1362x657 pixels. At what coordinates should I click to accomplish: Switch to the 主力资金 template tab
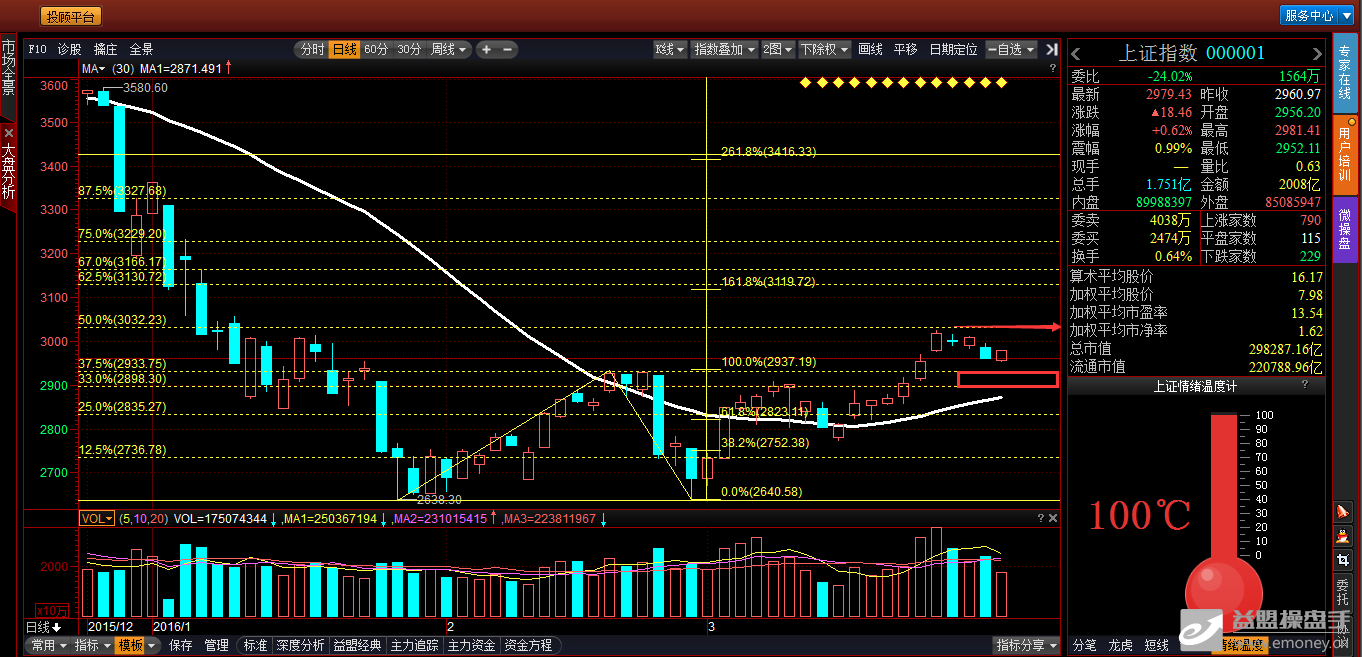coord(472,646)
